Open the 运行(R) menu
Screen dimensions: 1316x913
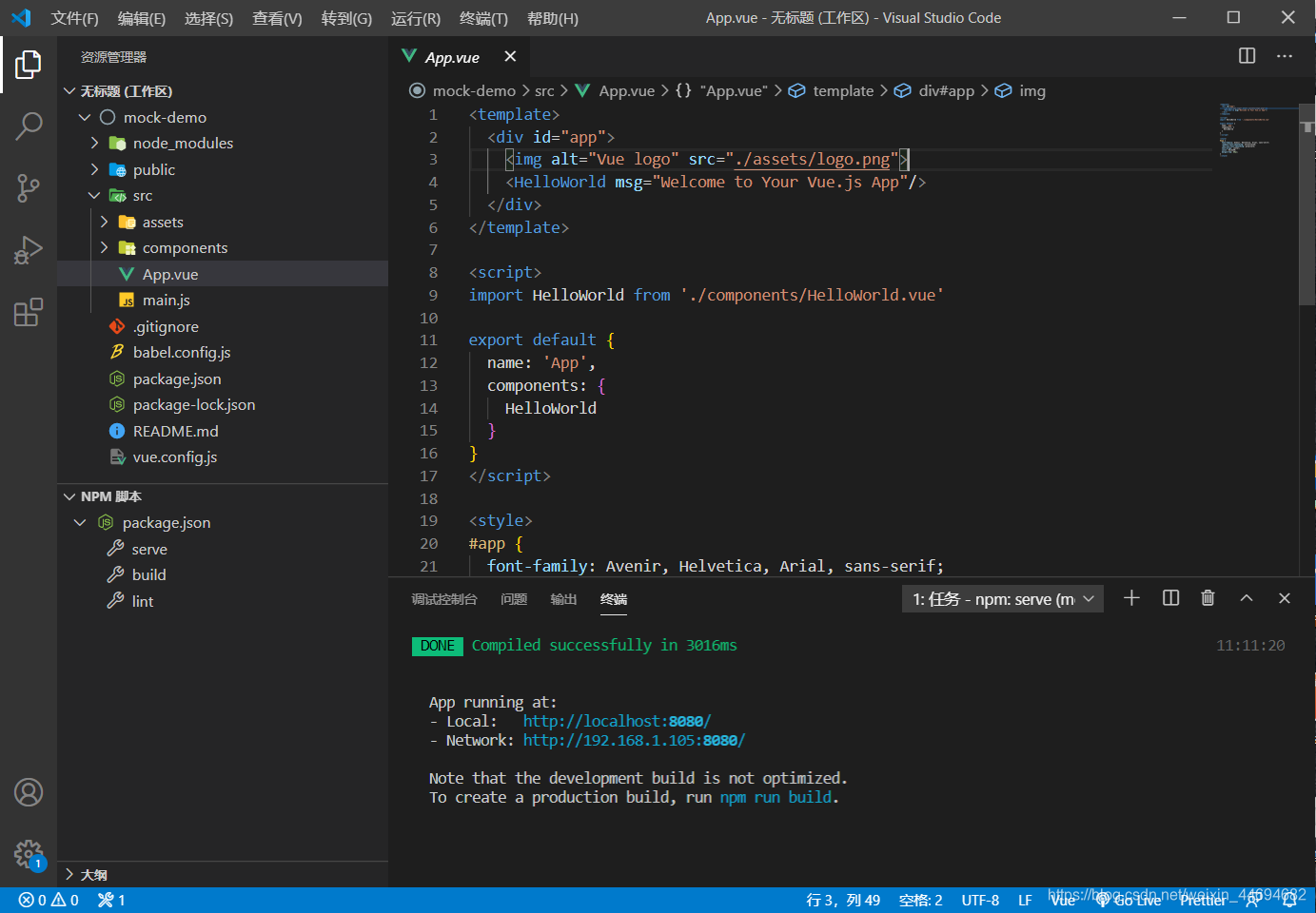pos(416,18)
